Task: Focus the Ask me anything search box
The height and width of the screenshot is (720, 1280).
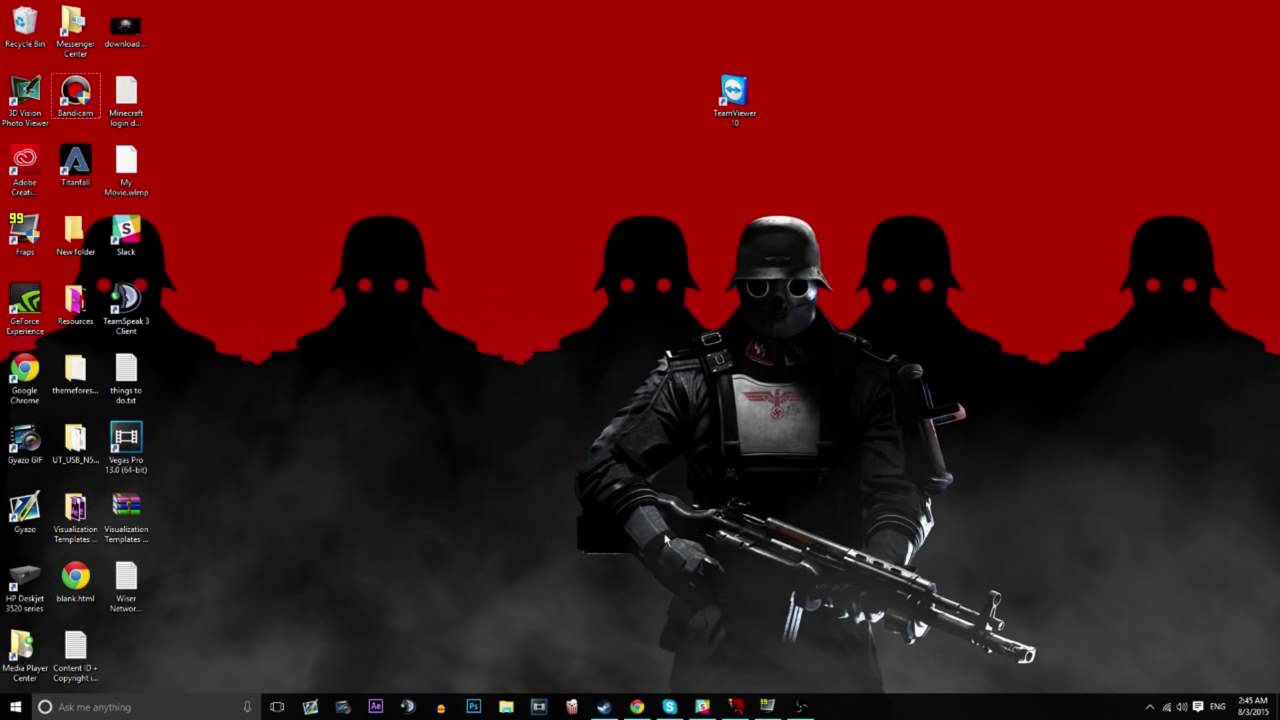Action: point(145,707)
